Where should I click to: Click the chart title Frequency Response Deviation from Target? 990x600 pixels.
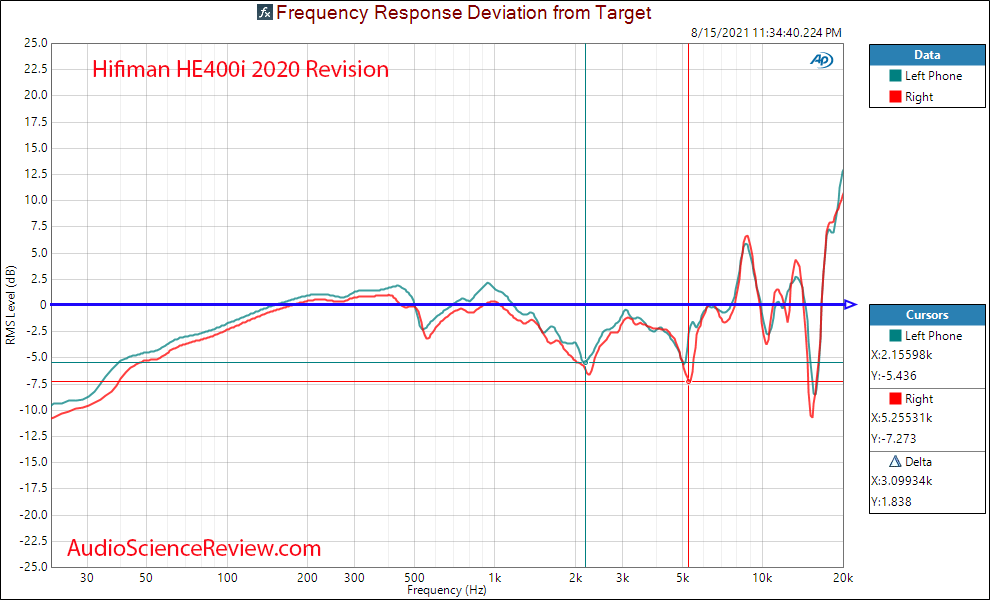tap(463, 13)
